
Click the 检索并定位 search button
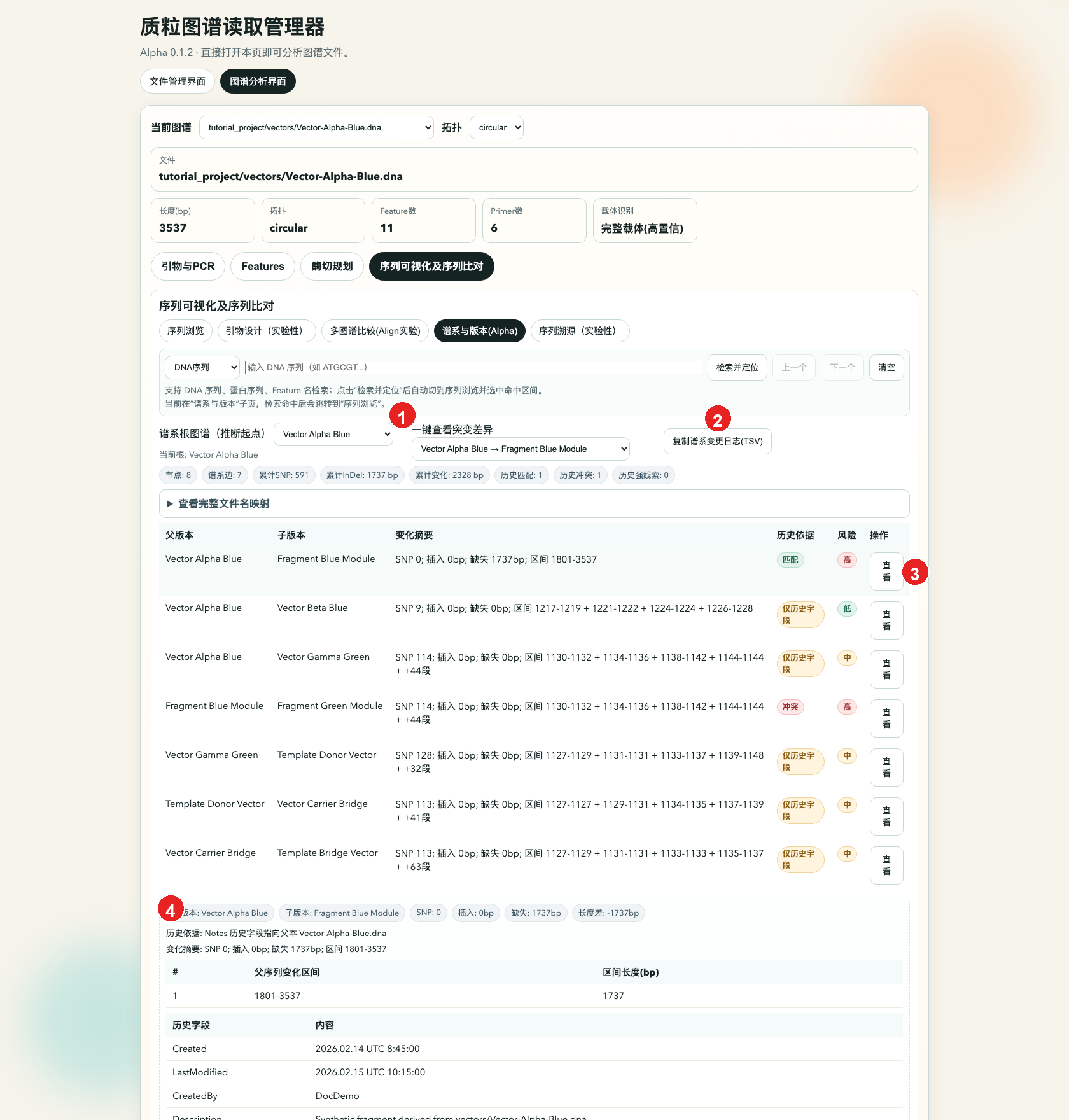(737, 367)
